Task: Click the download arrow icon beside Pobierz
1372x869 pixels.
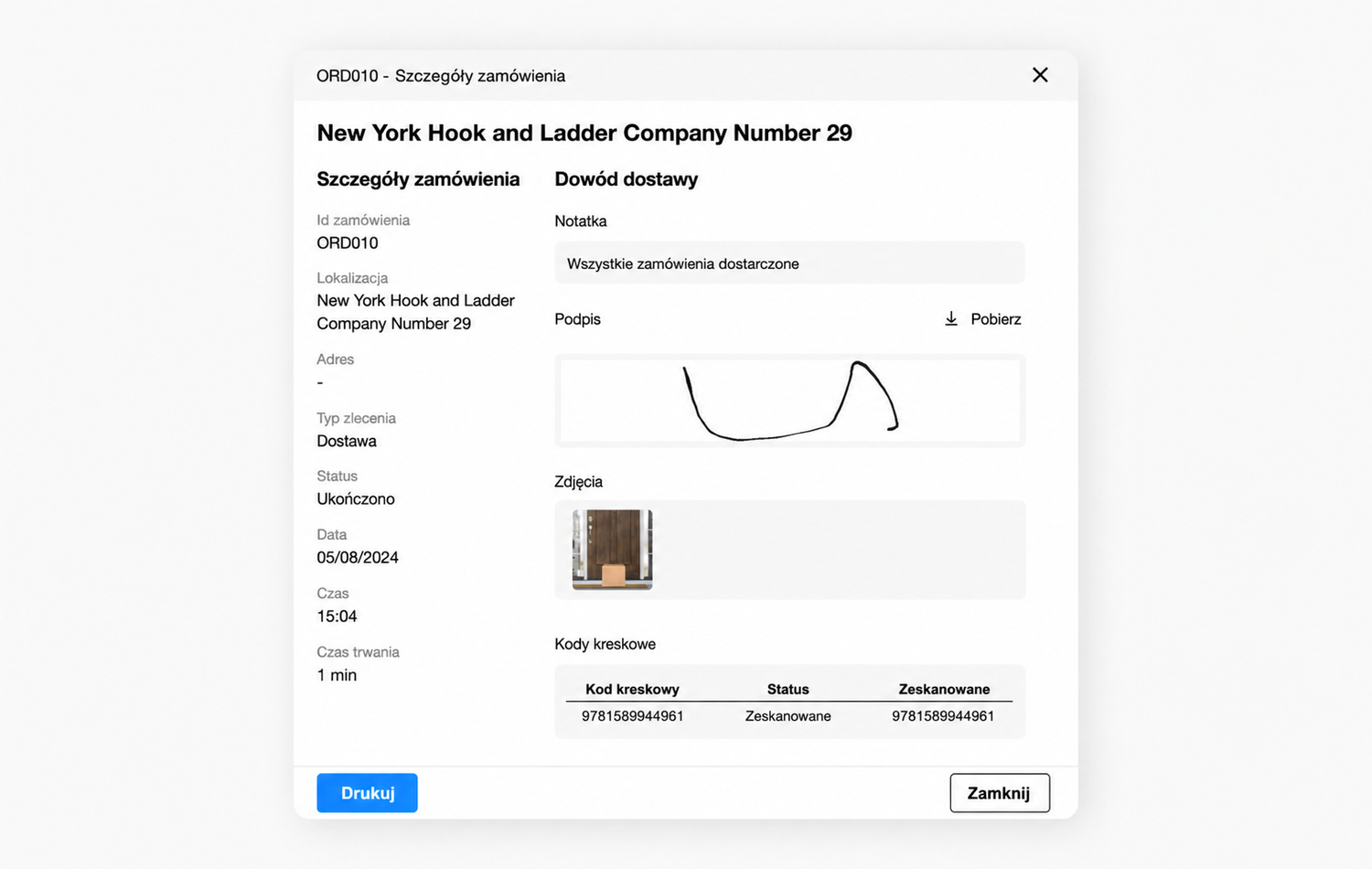Action: click(x=951, y=318)
